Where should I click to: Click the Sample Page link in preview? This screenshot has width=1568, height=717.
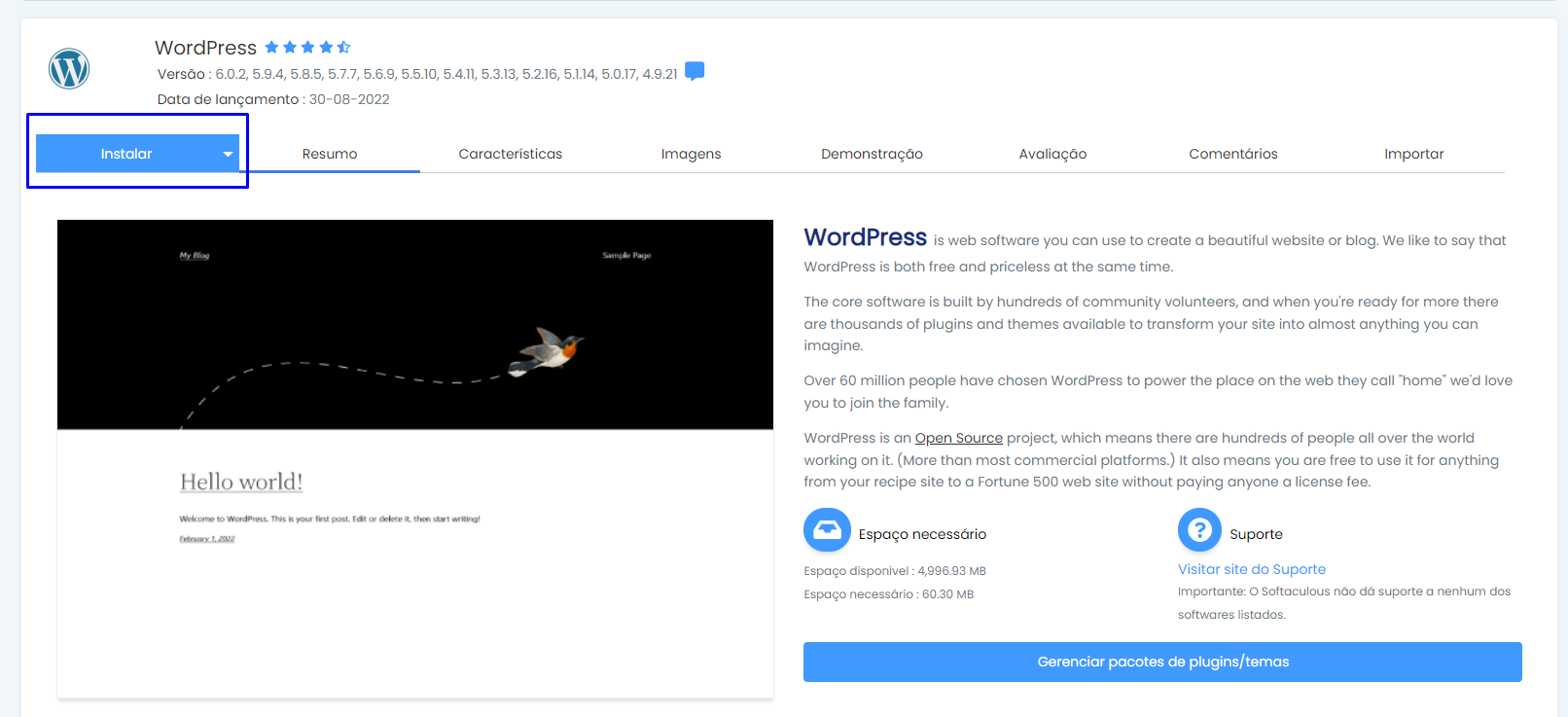pyautogui.click(x=626, y=255)
